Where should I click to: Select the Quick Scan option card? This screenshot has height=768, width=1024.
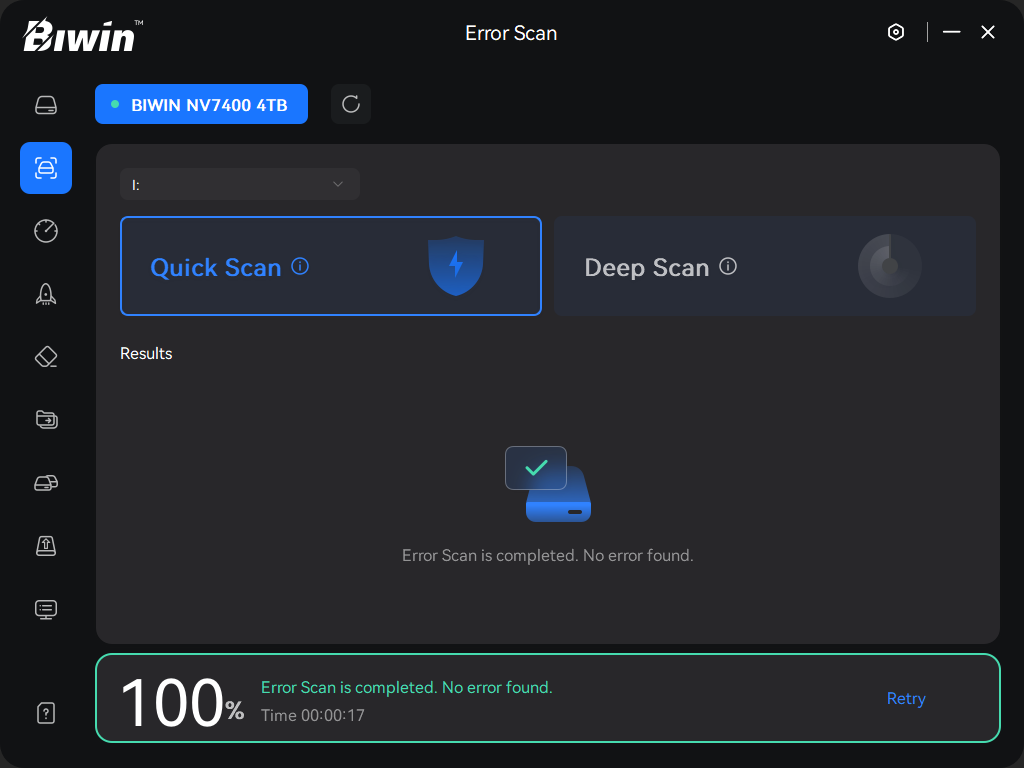point(330,266)
